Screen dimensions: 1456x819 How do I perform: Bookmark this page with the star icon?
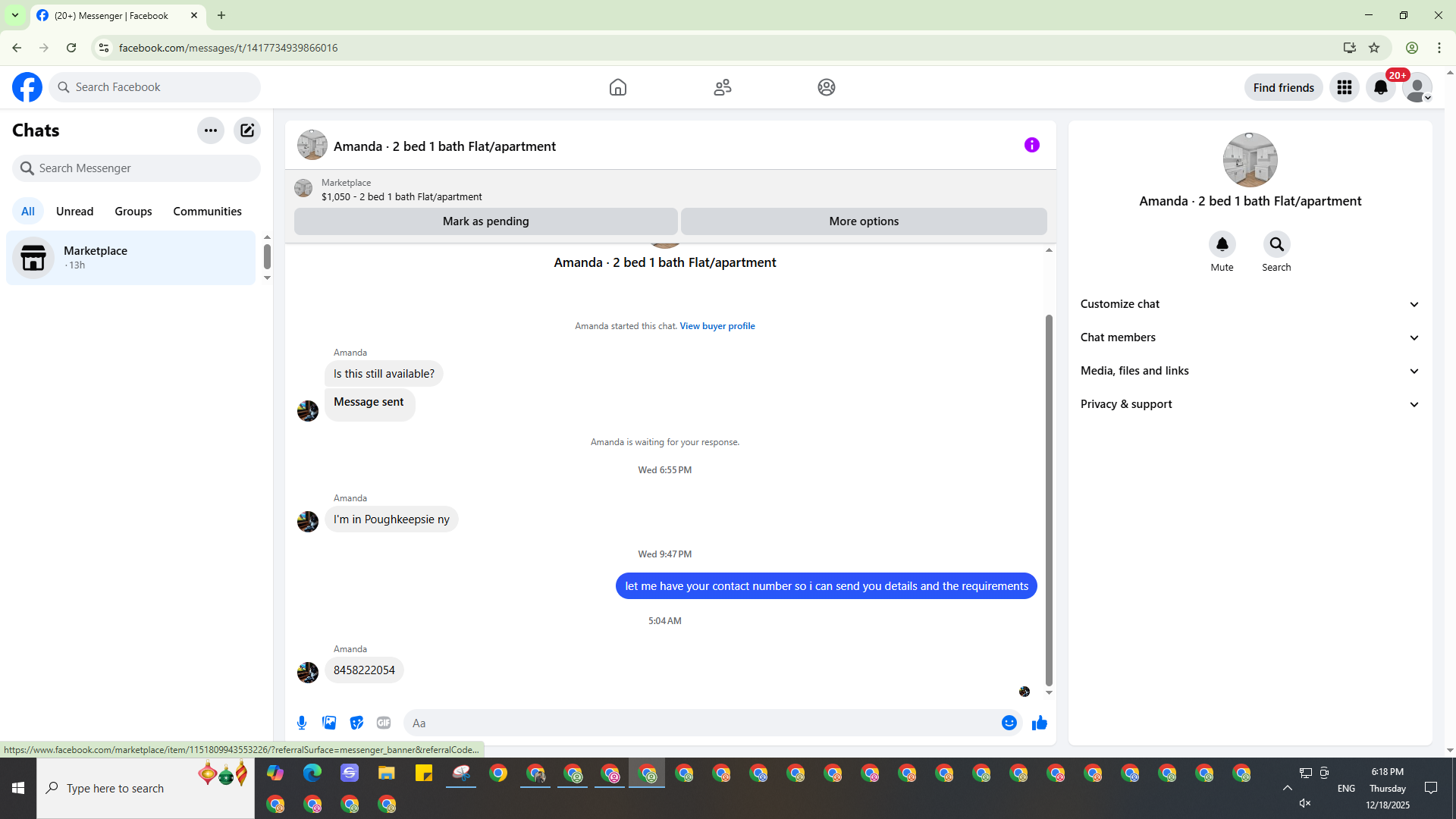point(1374,48)
